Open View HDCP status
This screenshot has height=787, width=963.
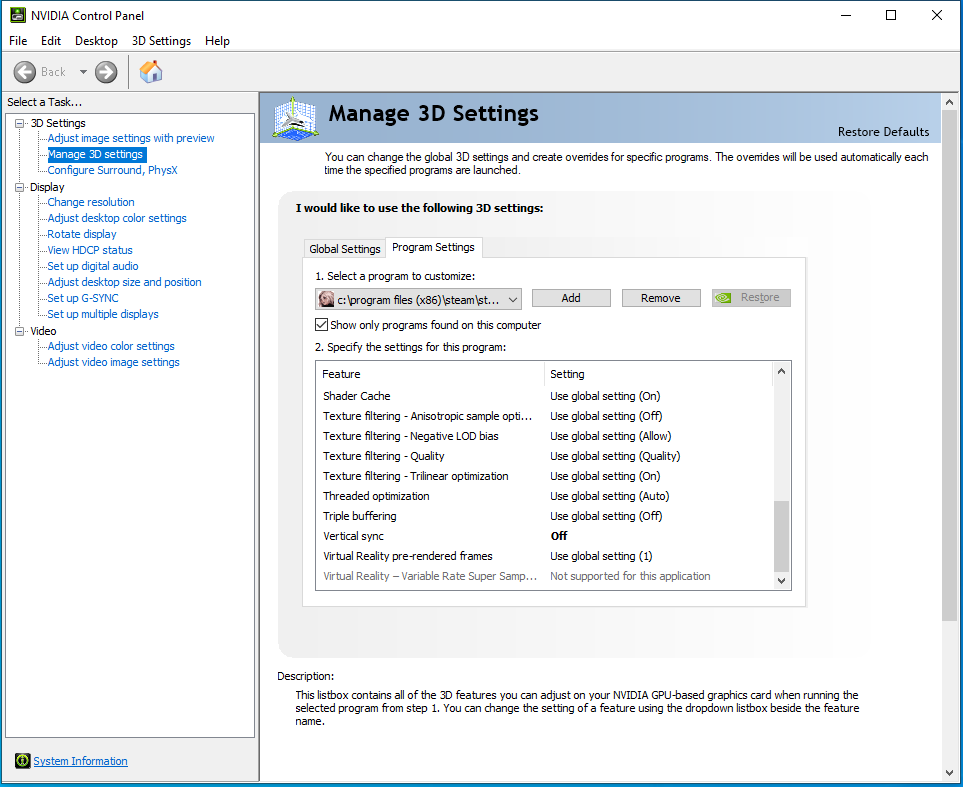pyautogui.click(x=90, y=250)
